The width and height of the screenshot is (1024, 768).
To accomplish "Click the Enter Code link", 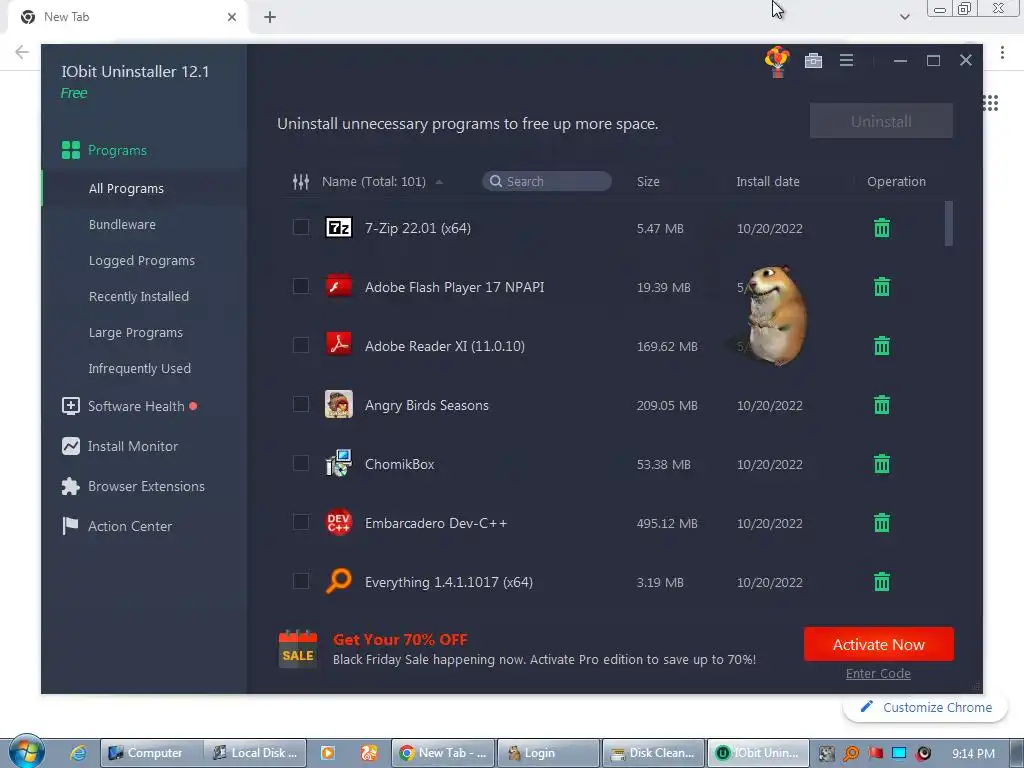I will 878,674.
